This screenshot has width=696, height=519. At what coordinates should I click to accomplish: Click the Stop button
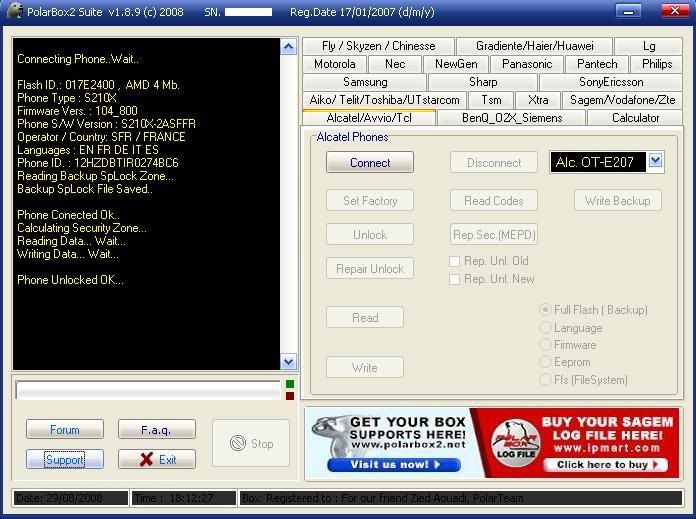(251, 443)
